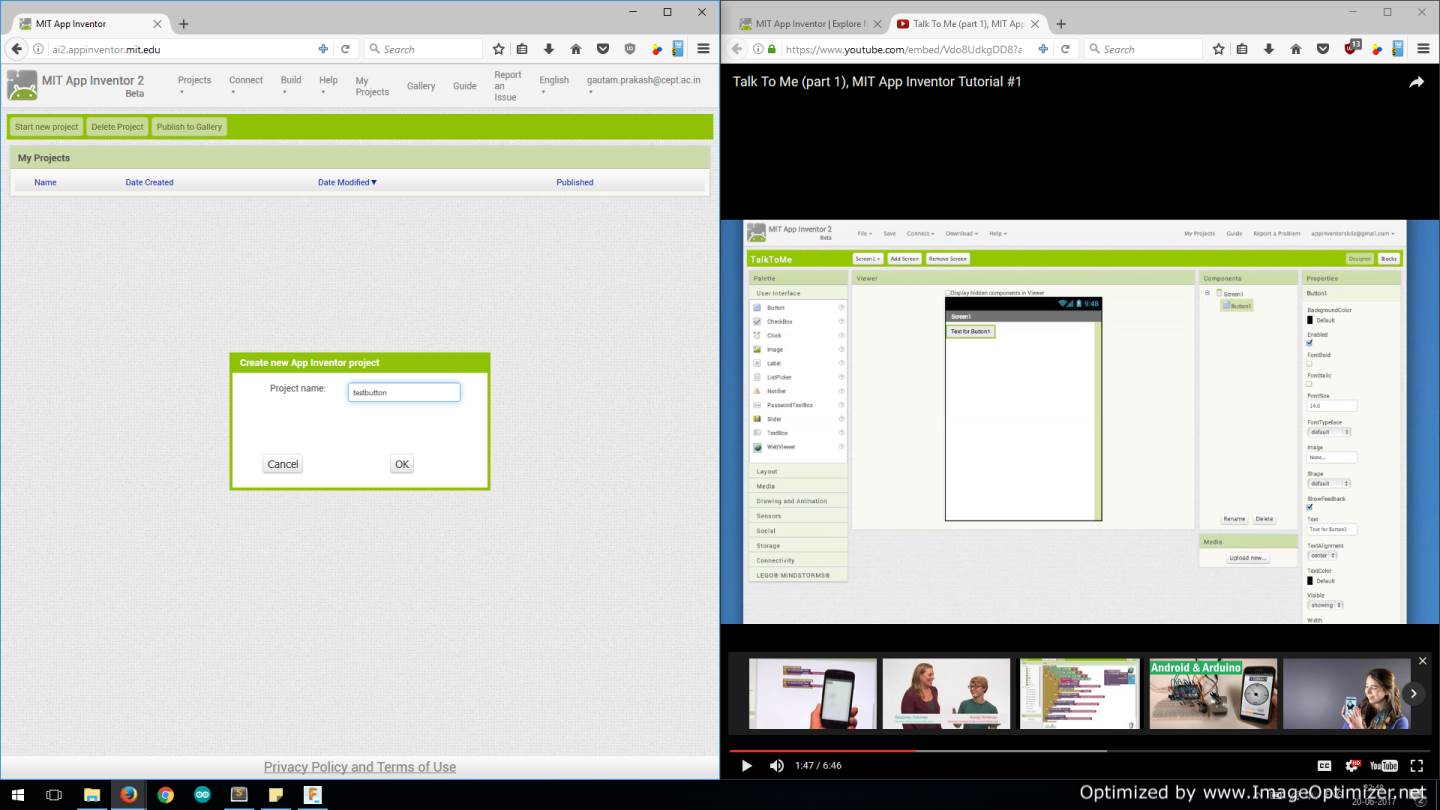Select the Talk To Me (part 1) browser tab
The image size is (1440, 810).
coord(968,24)
